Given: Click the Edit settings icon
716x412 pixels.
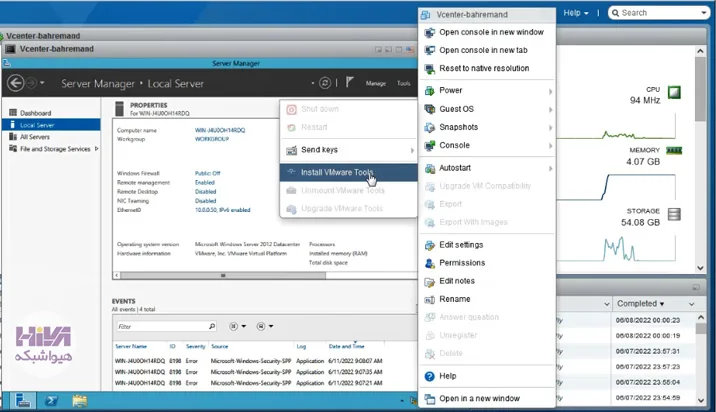Looking at the screenshot, I should [429, 245].
